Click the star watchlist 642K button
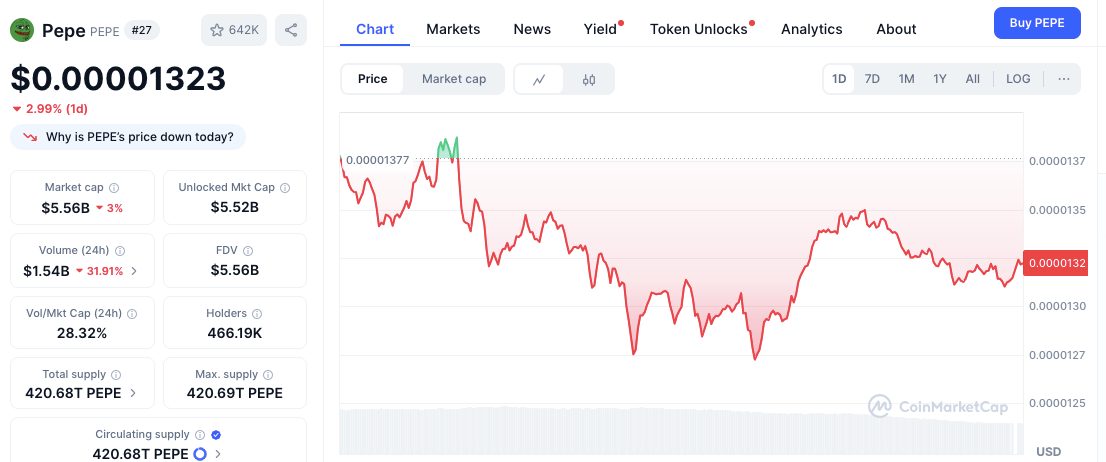This screenshot has height=462, width=1106. [x=233, y=30]
